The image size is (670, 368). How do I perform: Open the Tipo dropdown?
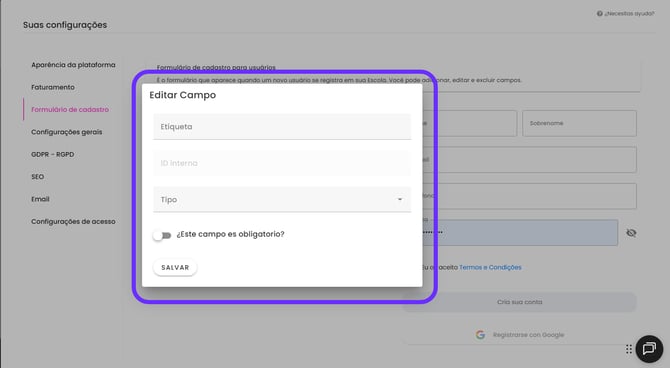[x=282, y=199]
